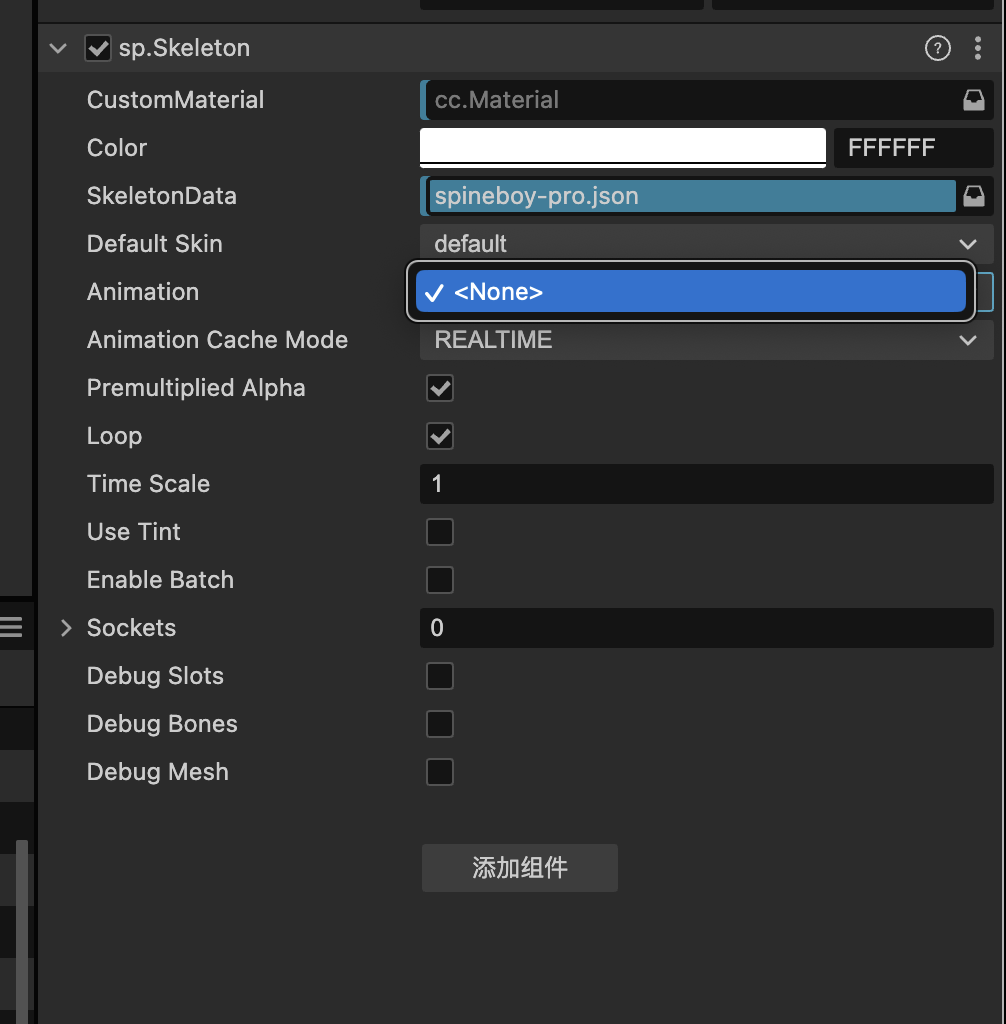This screenshot has height=1024, width=1006.
Task: Expand the Sockets array
Action: 66,628
